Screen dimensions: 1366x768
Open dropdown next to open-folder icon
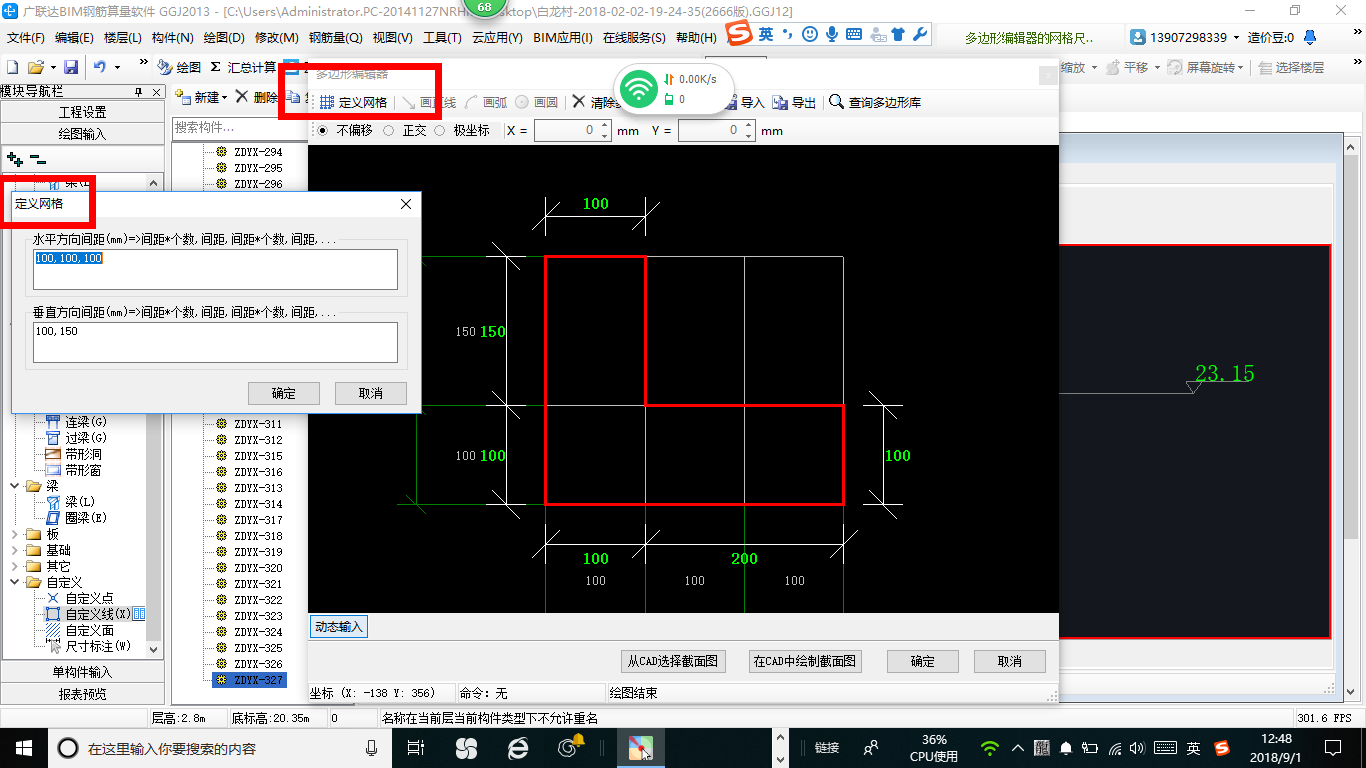[x=52, y=67]
